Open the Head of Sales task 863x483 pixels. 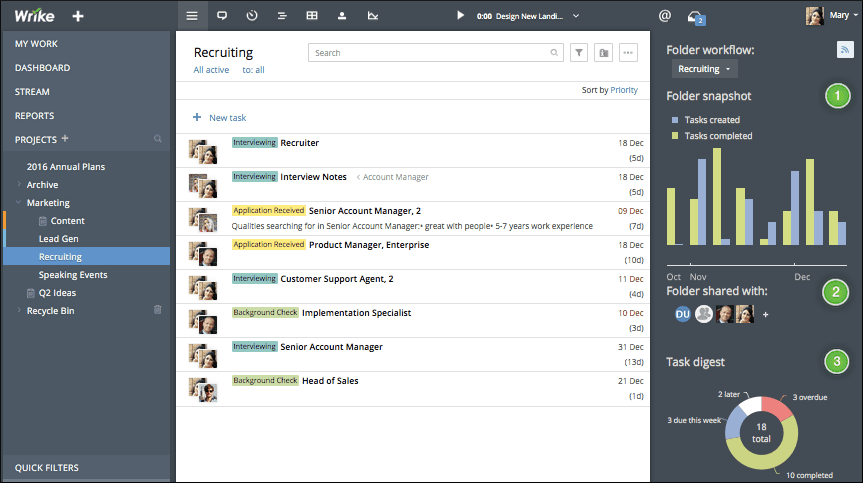point(330,381)
